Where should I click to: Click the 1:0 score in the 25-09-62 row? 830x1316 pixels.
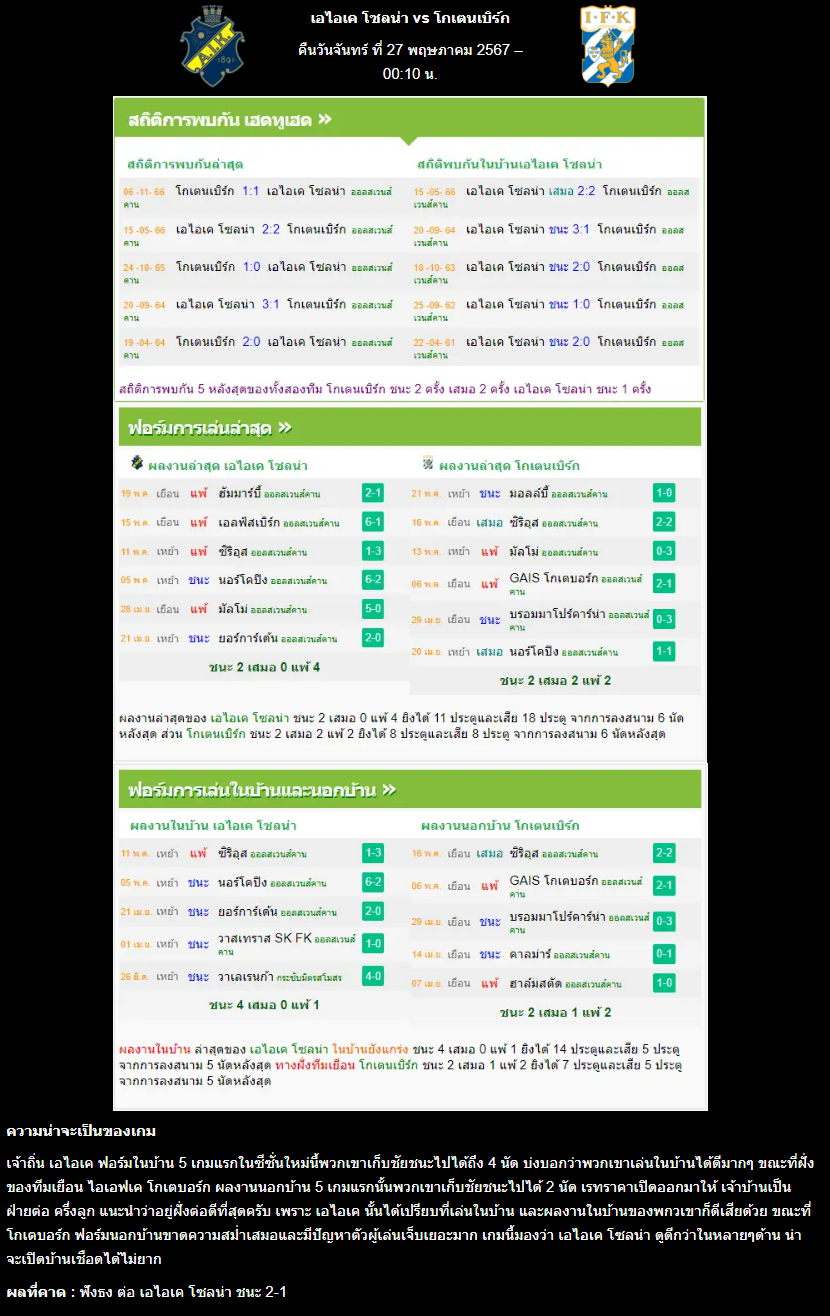(581, 303)
